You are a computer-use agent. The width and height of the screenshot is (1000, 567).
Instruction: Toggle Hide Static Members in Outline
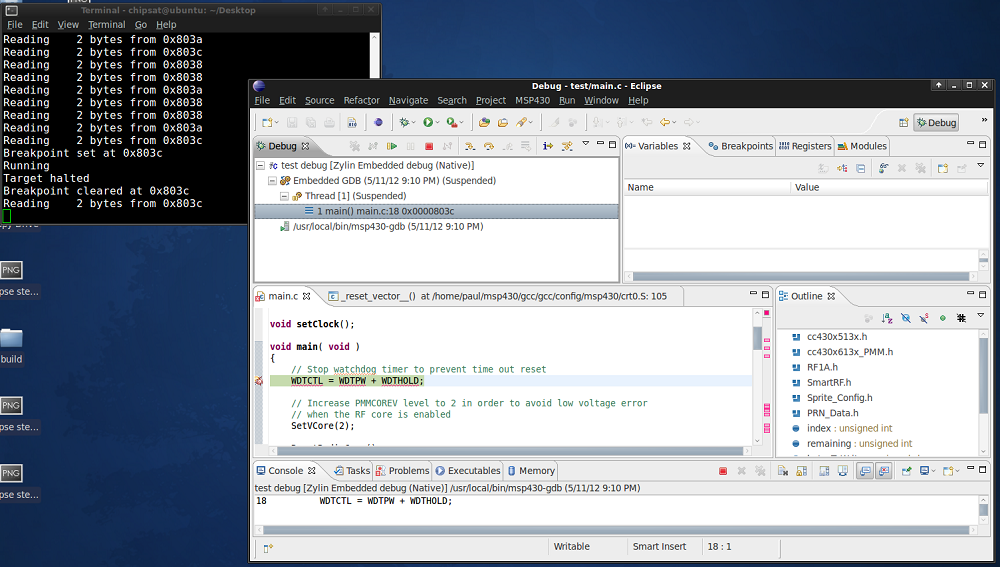point(924,318)
